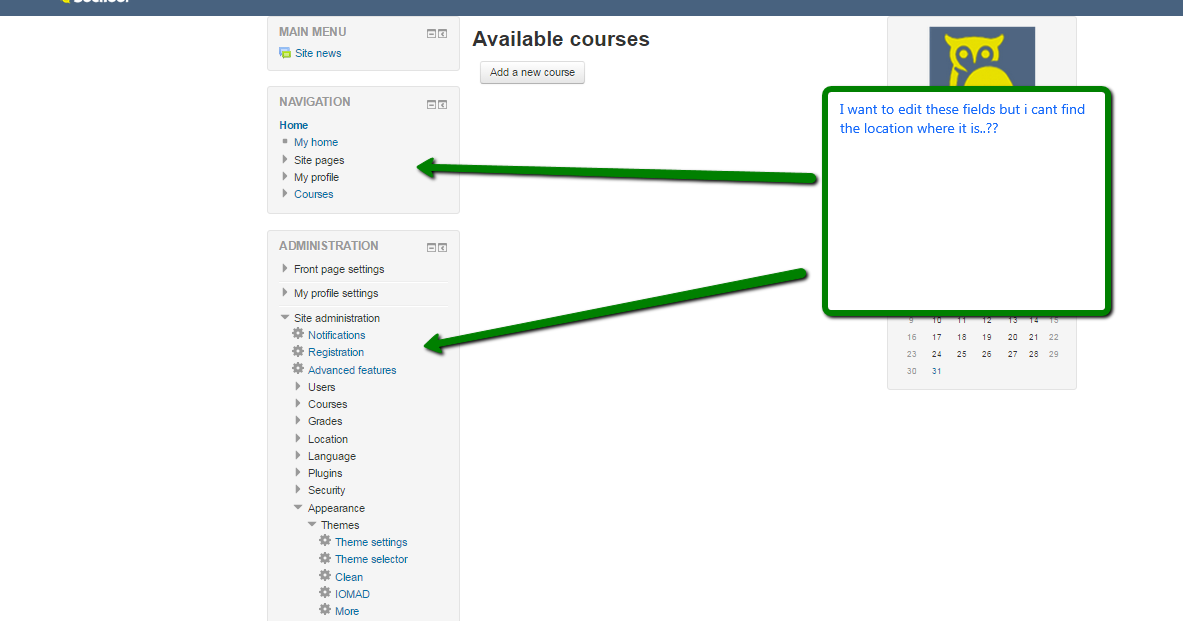This screenshot has width=1183, height=621.
Task: Collapse the Appearance section
Action: (298, 508)
